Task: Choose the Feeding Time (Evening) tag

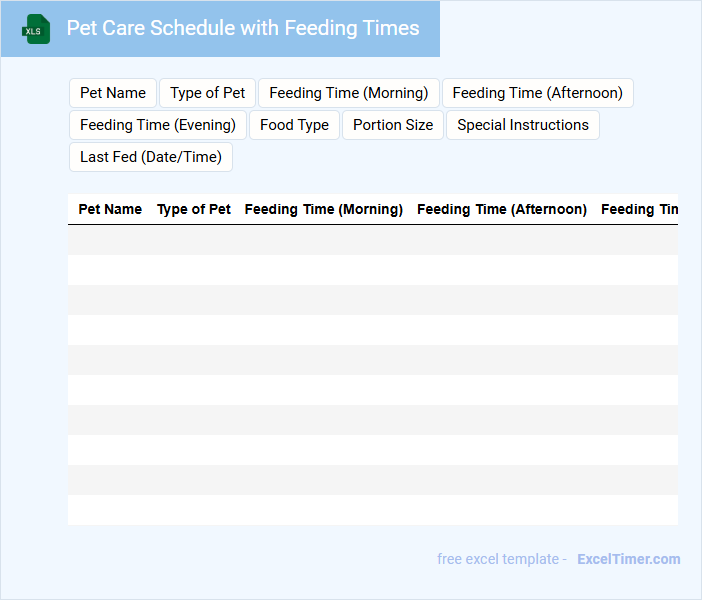Action: 158,125
